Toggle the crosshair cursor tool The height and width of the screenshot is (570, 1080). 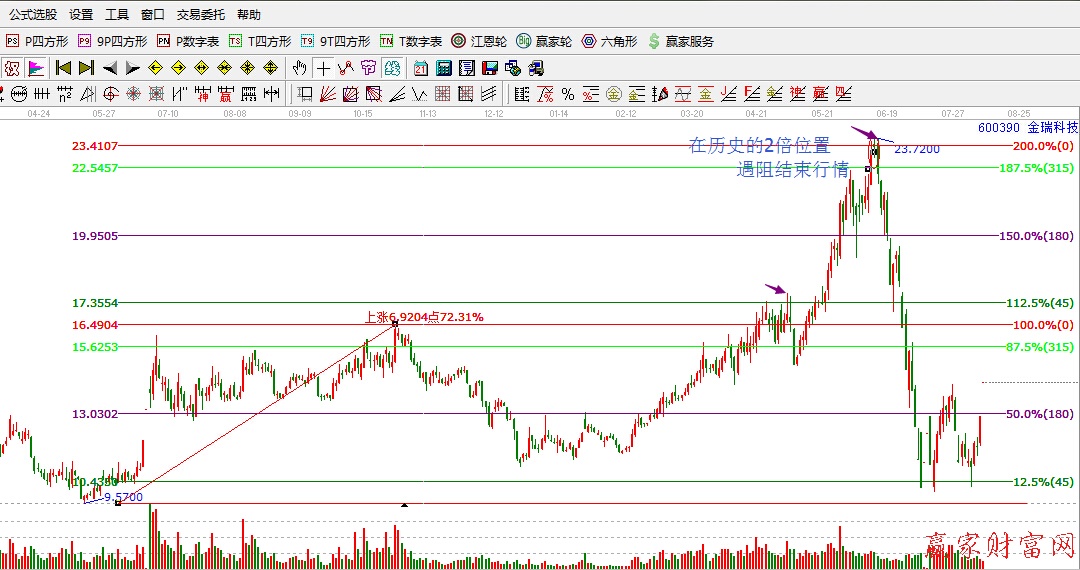323,68
